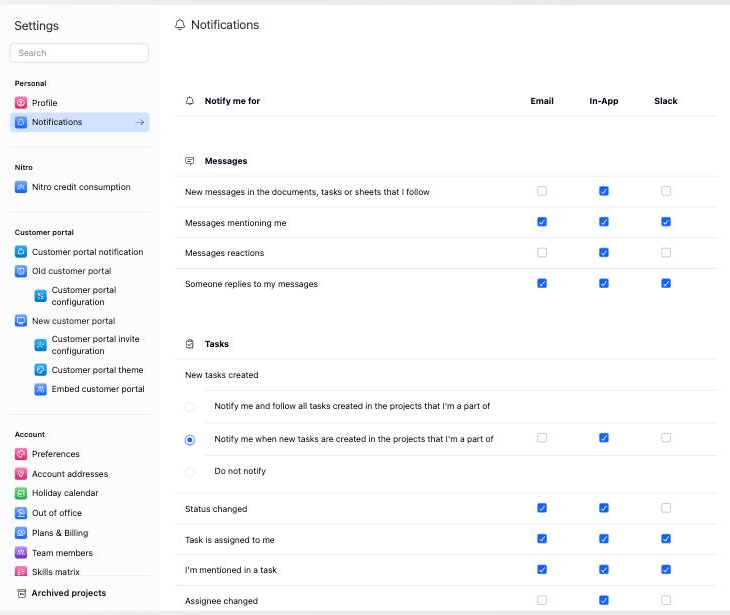Open Plans & Billing page
730x615 pixels.
point(79,533)
